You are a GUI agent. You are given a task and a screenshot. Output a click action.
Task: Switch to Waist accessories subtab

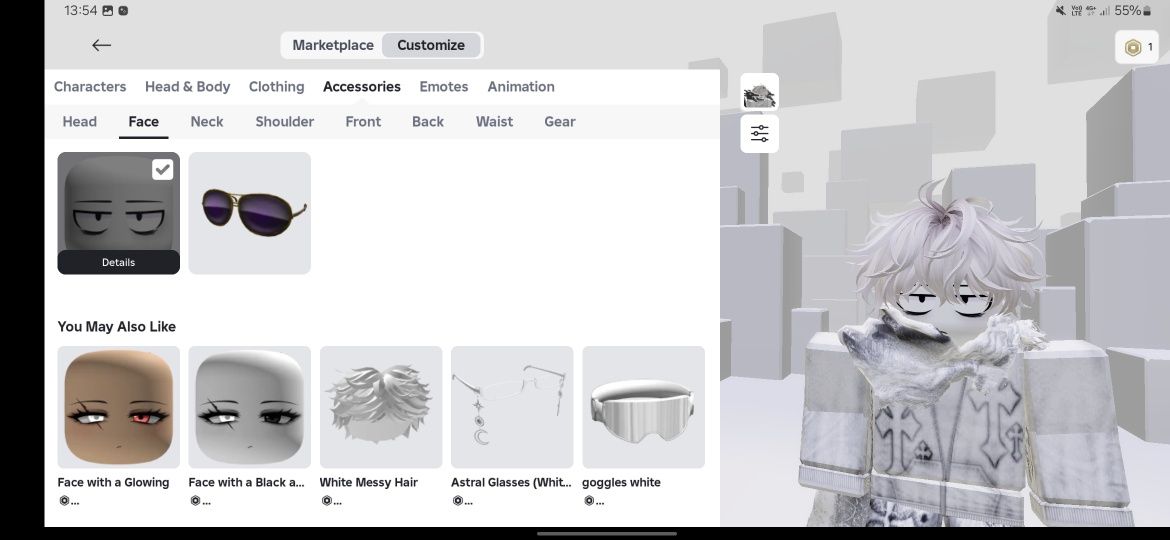pyautogui.click(x=494, y=122)
